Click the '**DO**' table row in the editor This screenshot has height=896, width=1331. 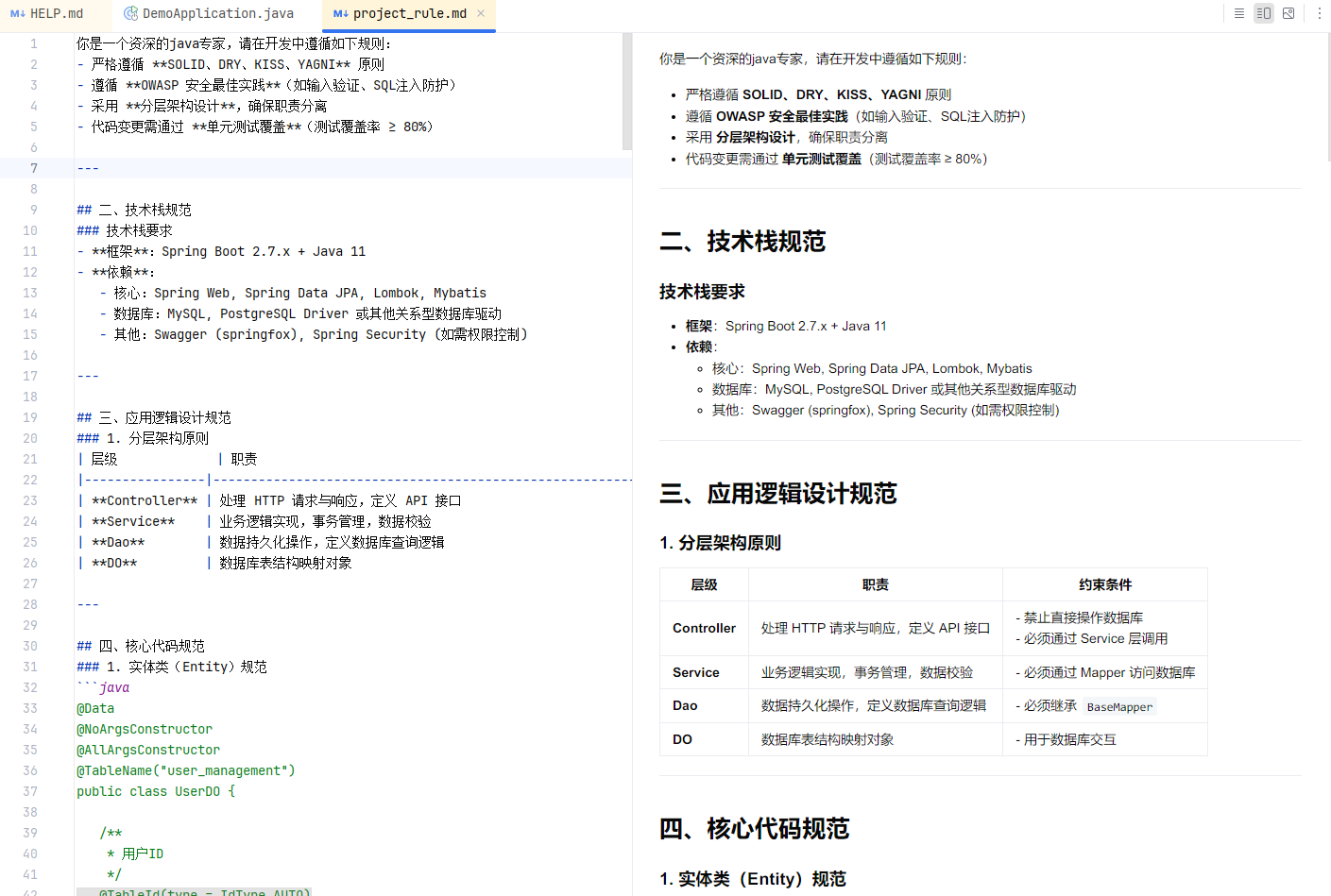(x=214, y=563)
